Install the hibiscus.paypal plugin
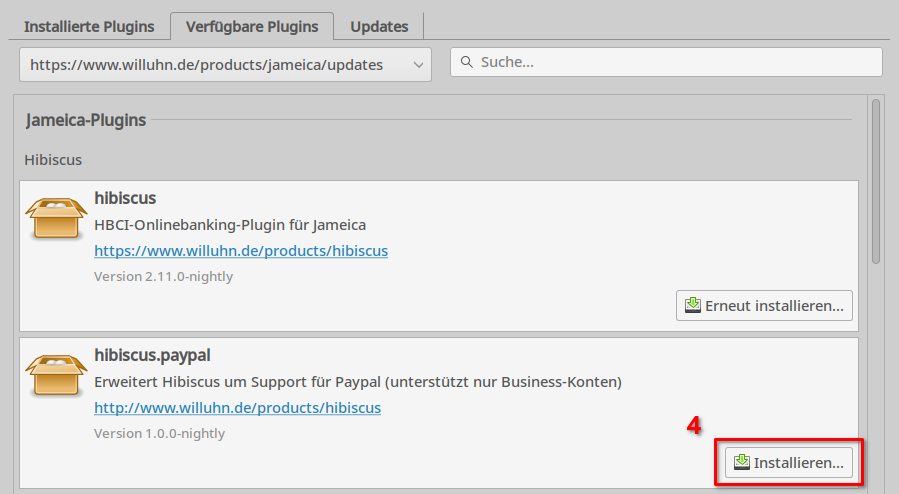The image size is (899, 494). coord(789,462)
